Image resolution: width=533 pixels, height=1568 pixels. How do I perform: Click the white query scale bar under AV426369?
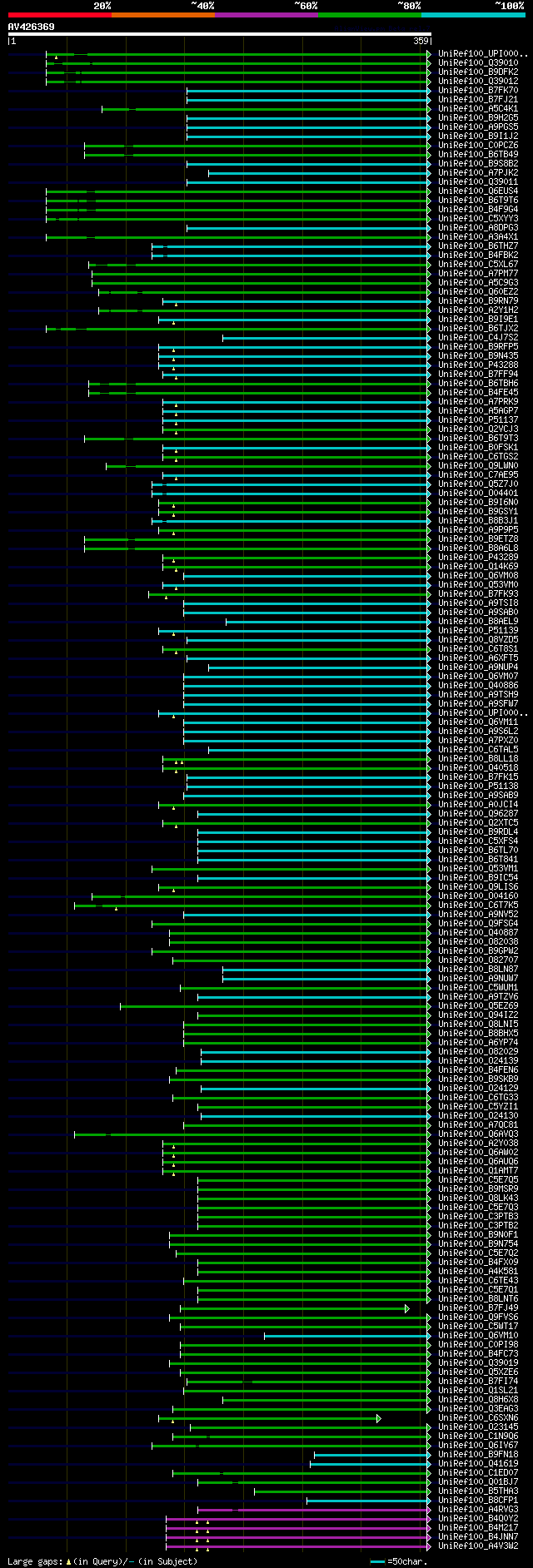(219, 34)
